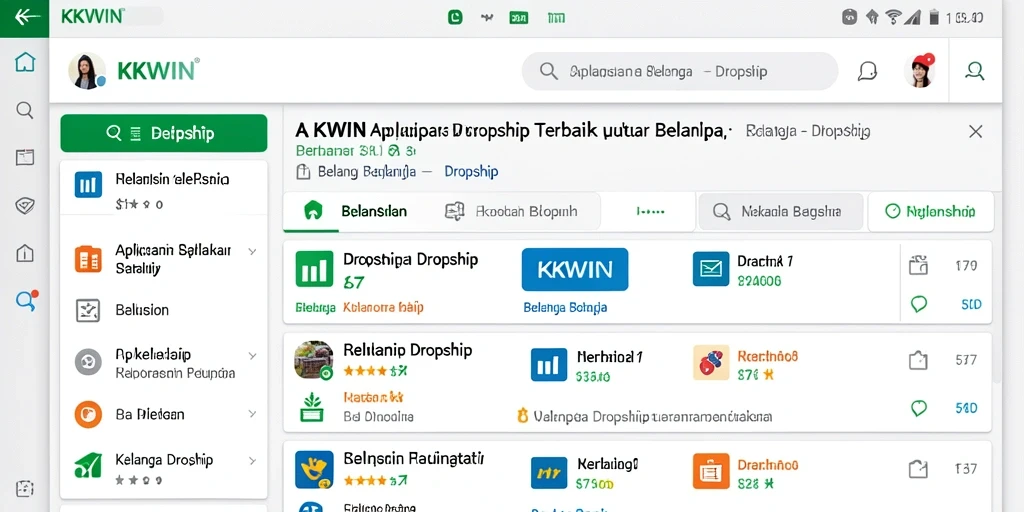Click the battery status icon

[x=934, y=17]
